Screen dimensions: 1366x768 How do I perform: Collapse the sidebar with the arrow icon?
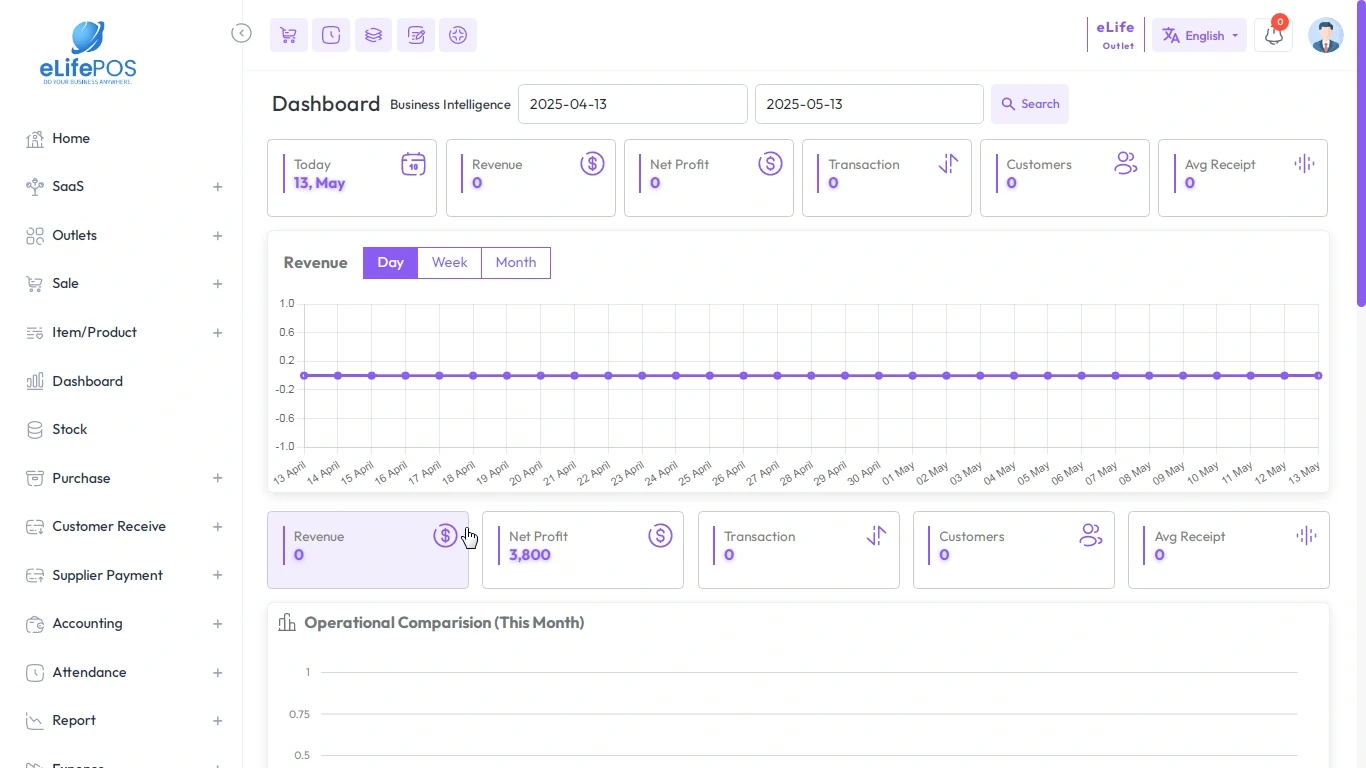pos(241,33)
